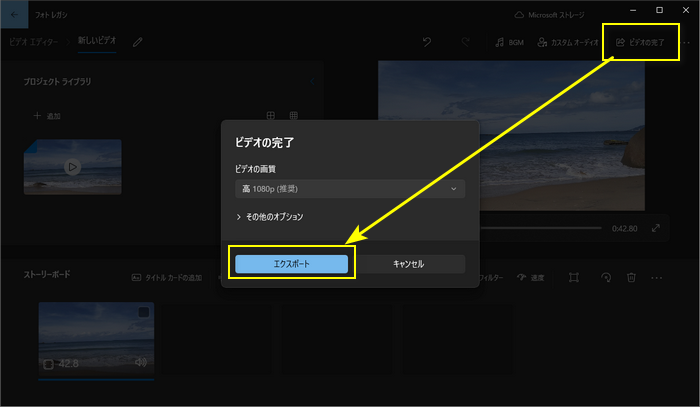Viewport: 700px width, 407px height.
Task: Open BGM music option
Action: click(509, 42)
